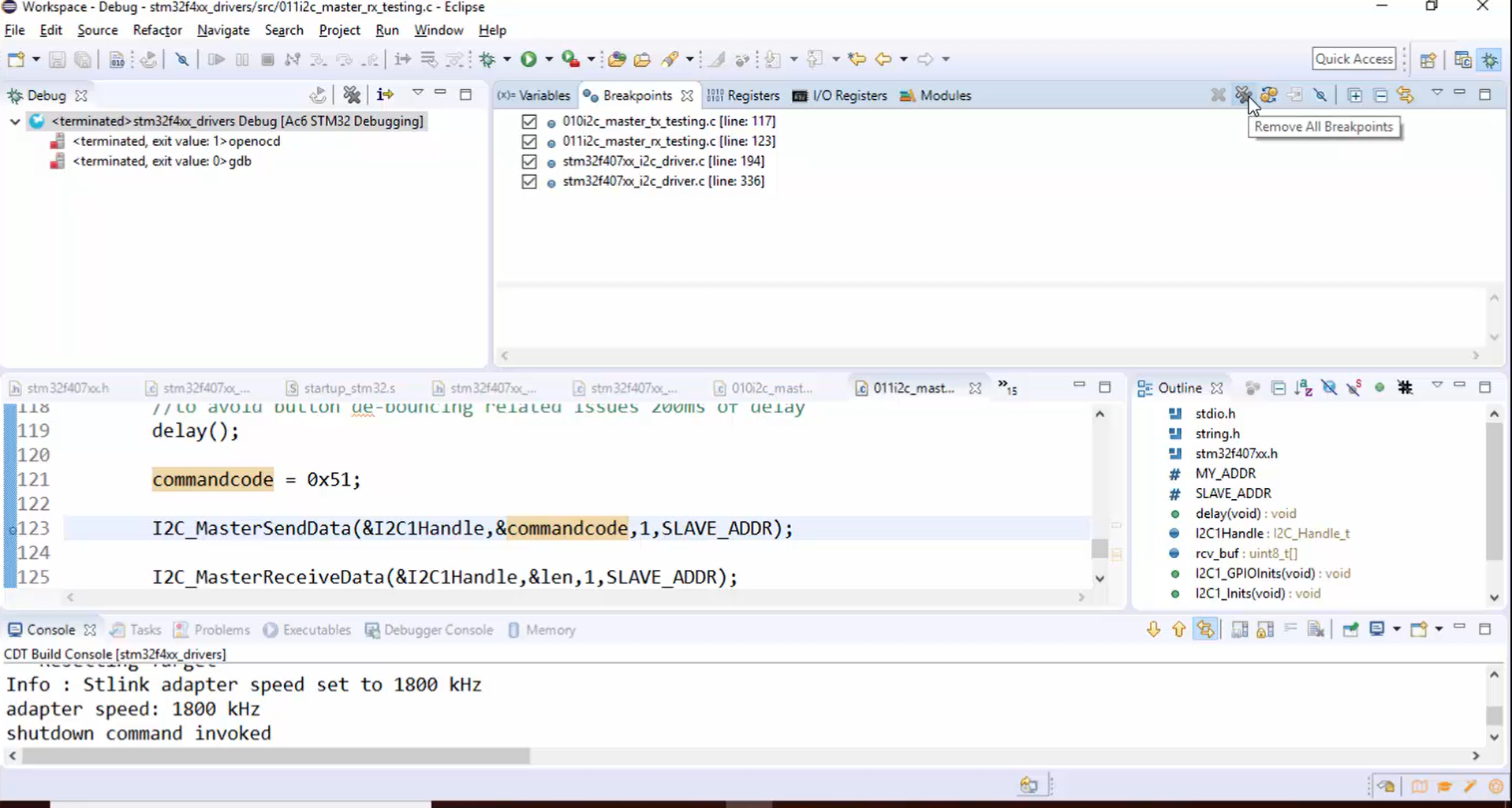Click the Save toolbar icon

coord(57,59)
